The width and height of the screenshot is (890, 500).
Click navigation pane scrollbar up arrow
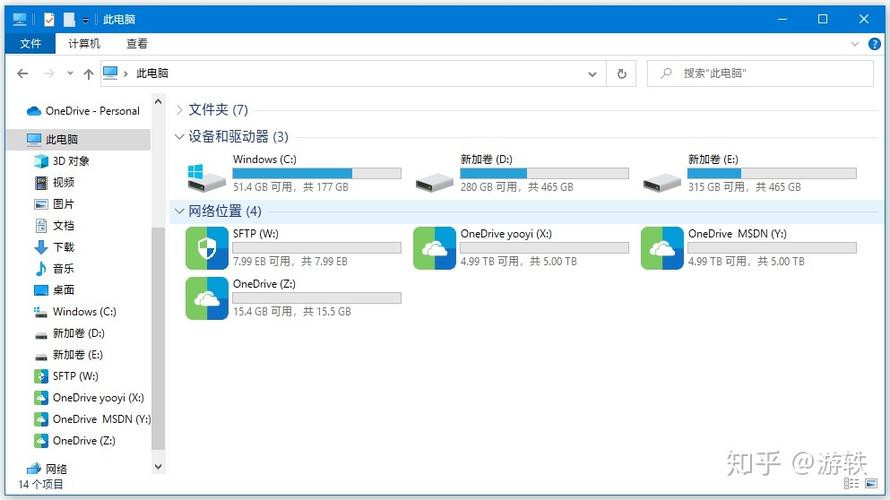pyautogui.click(x=158, y=102)
